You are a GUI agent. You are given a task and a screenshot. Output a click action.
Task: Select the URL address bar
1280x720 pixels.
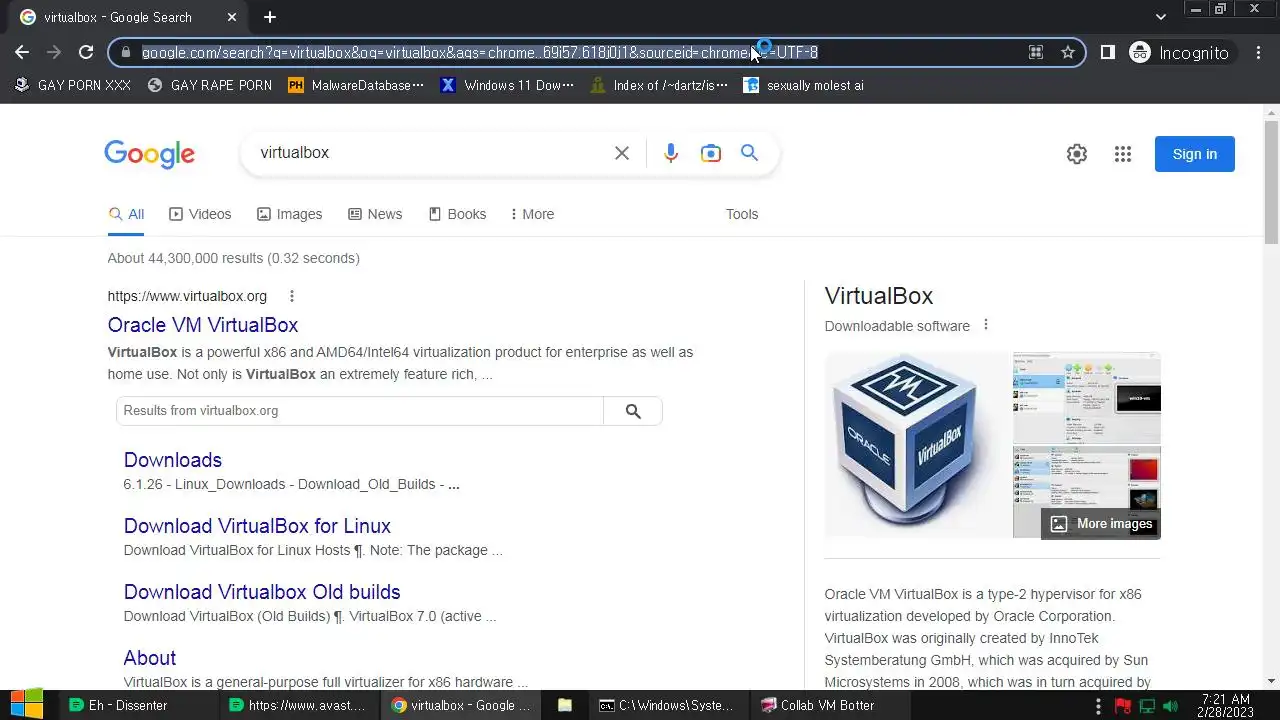[580, 52]
